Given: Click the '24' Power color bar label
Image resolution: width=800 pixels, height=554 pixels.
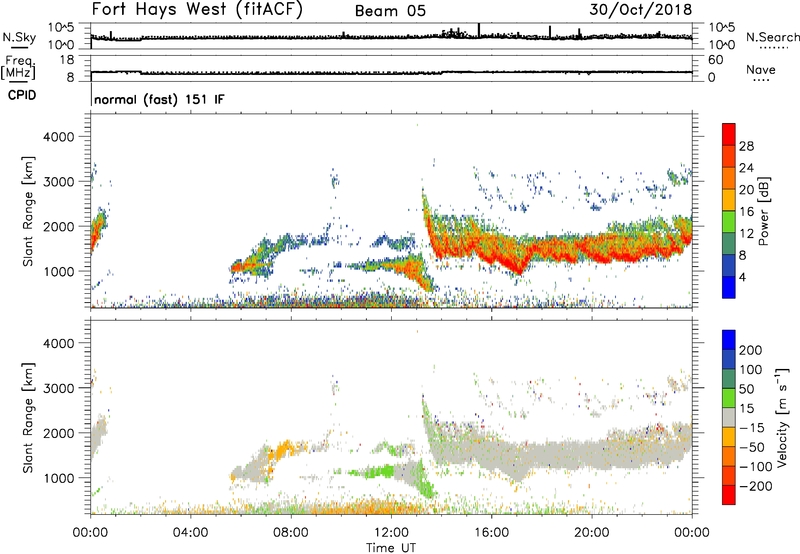Looking at the screenshot, I should point(746,168).
